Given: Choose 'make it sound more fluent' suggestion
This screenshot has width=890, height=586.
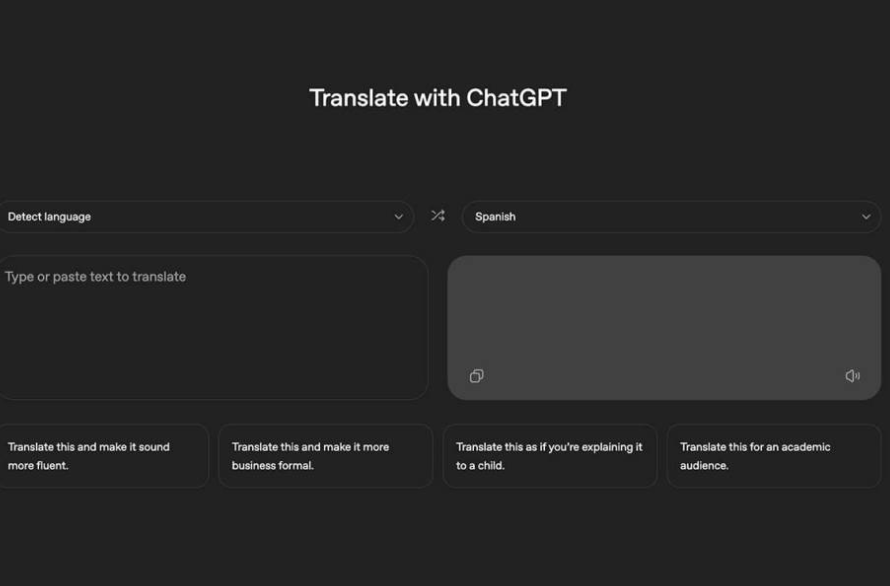Looking at the screenshot, I should pos(103,456).
